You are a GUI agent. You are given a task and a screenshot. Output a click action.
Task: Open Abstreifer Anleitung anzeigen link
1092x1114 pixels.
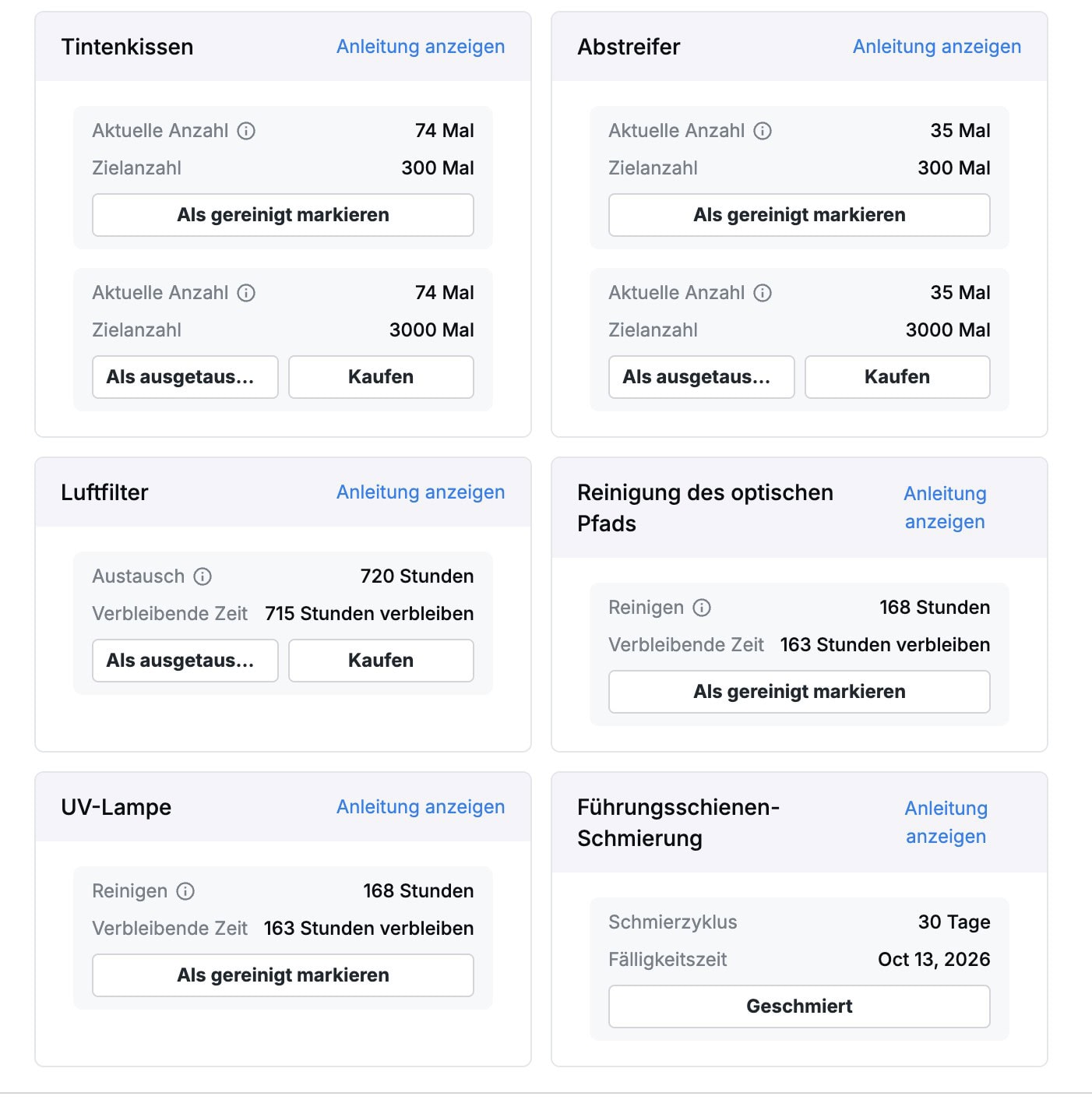(x=937, y=47)
